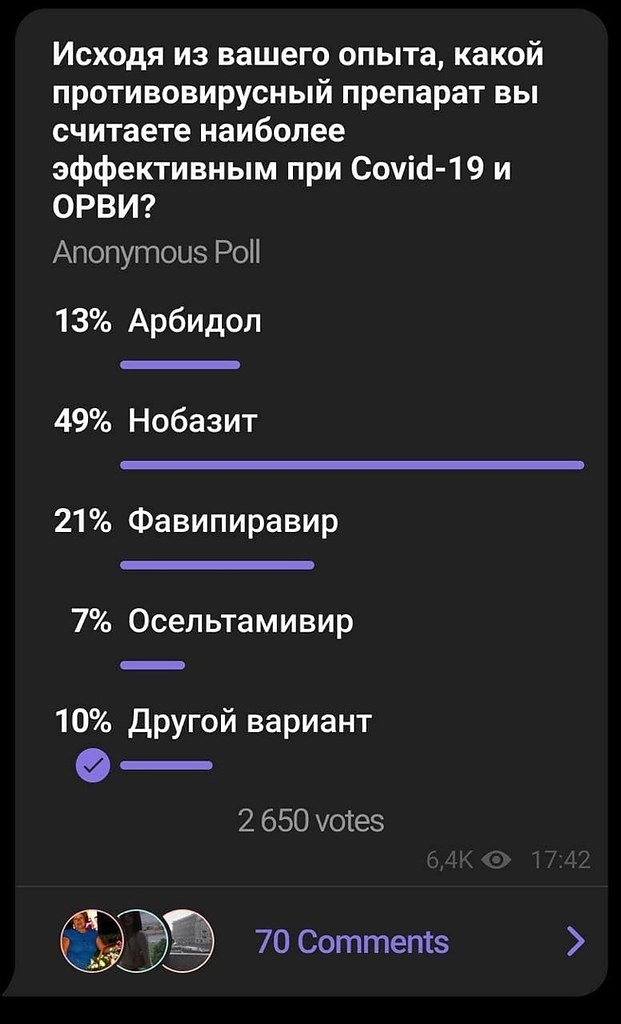This screenshot has width=621, height=1024.
Task: Click the Anonymous Poll label
Action: (x=156, y=252)
